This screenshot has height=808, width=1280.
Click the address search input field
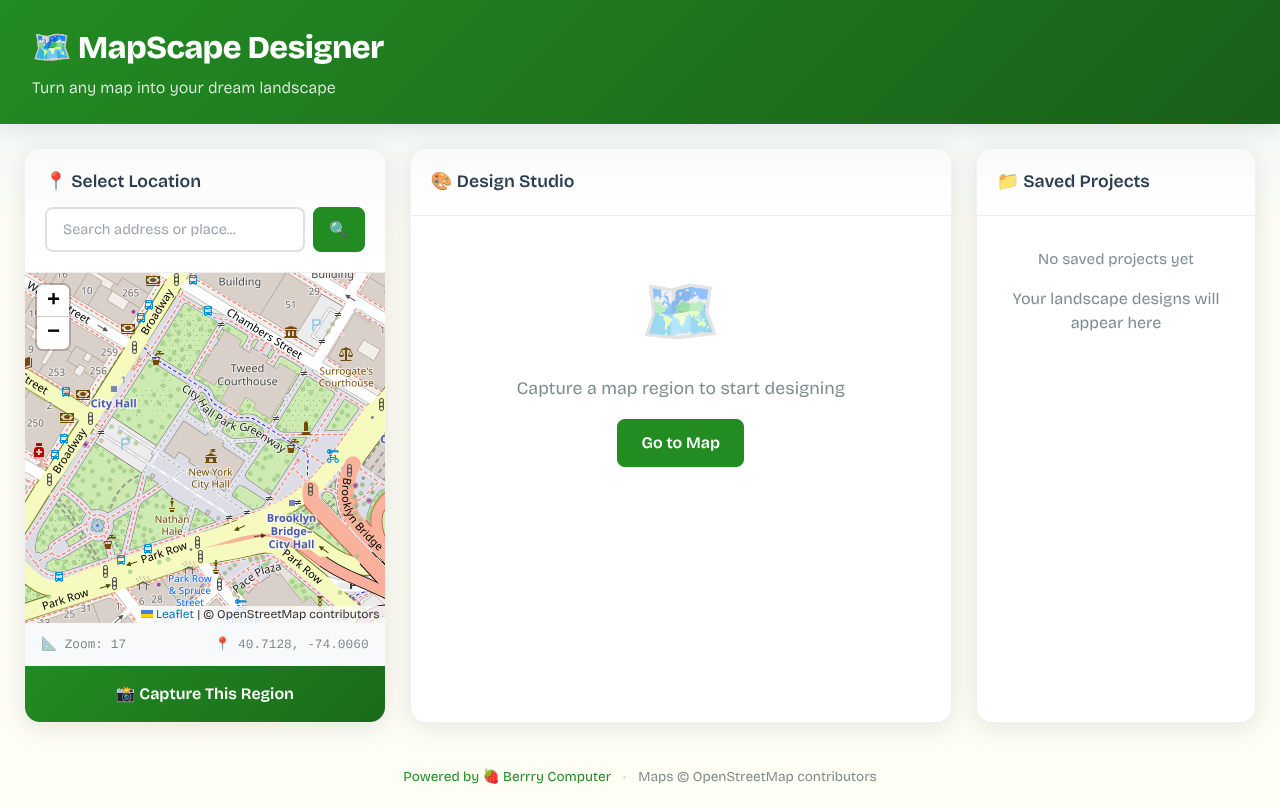[x=175, y=229]
